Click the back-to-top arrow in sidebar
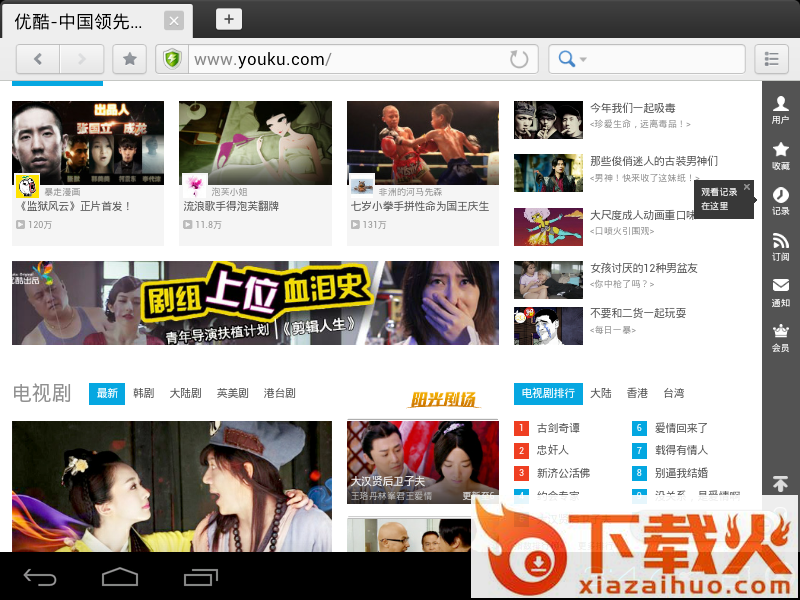This screenshot has width=800, height=600. tap(781, 483)
